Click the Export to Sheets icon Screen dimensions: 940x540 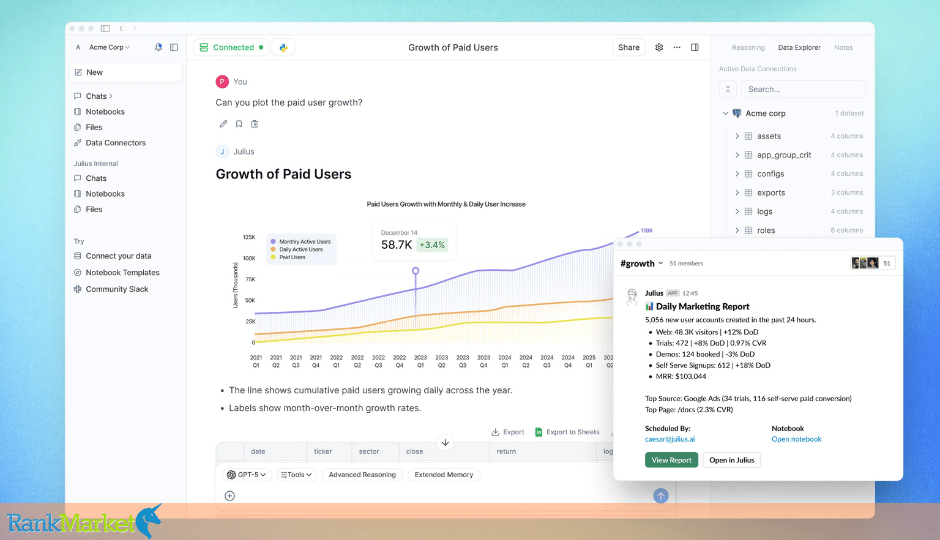538,432
